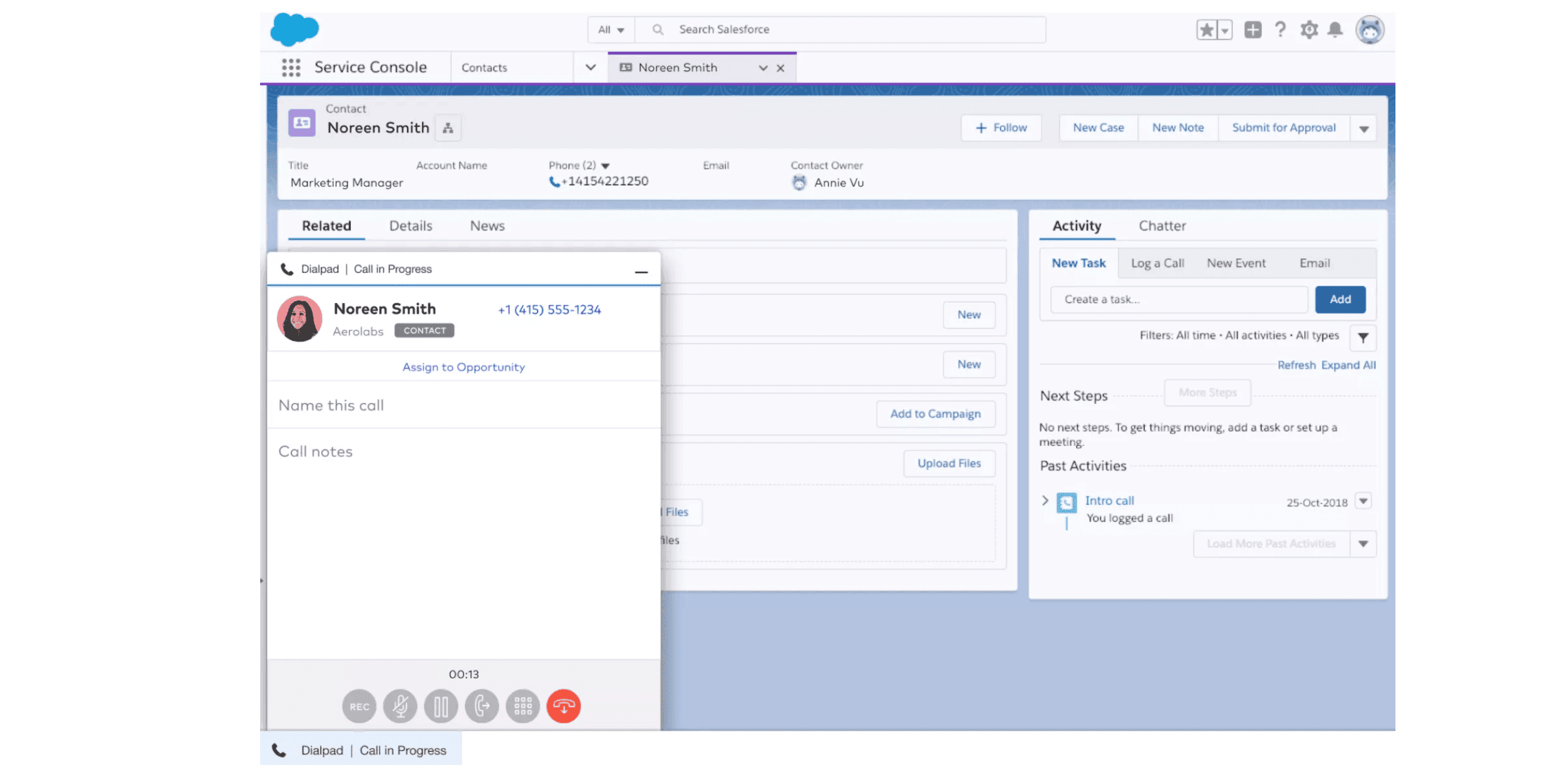Click the New Case button
This screenshot has height=780, width=1568.
coord(1098,127)
